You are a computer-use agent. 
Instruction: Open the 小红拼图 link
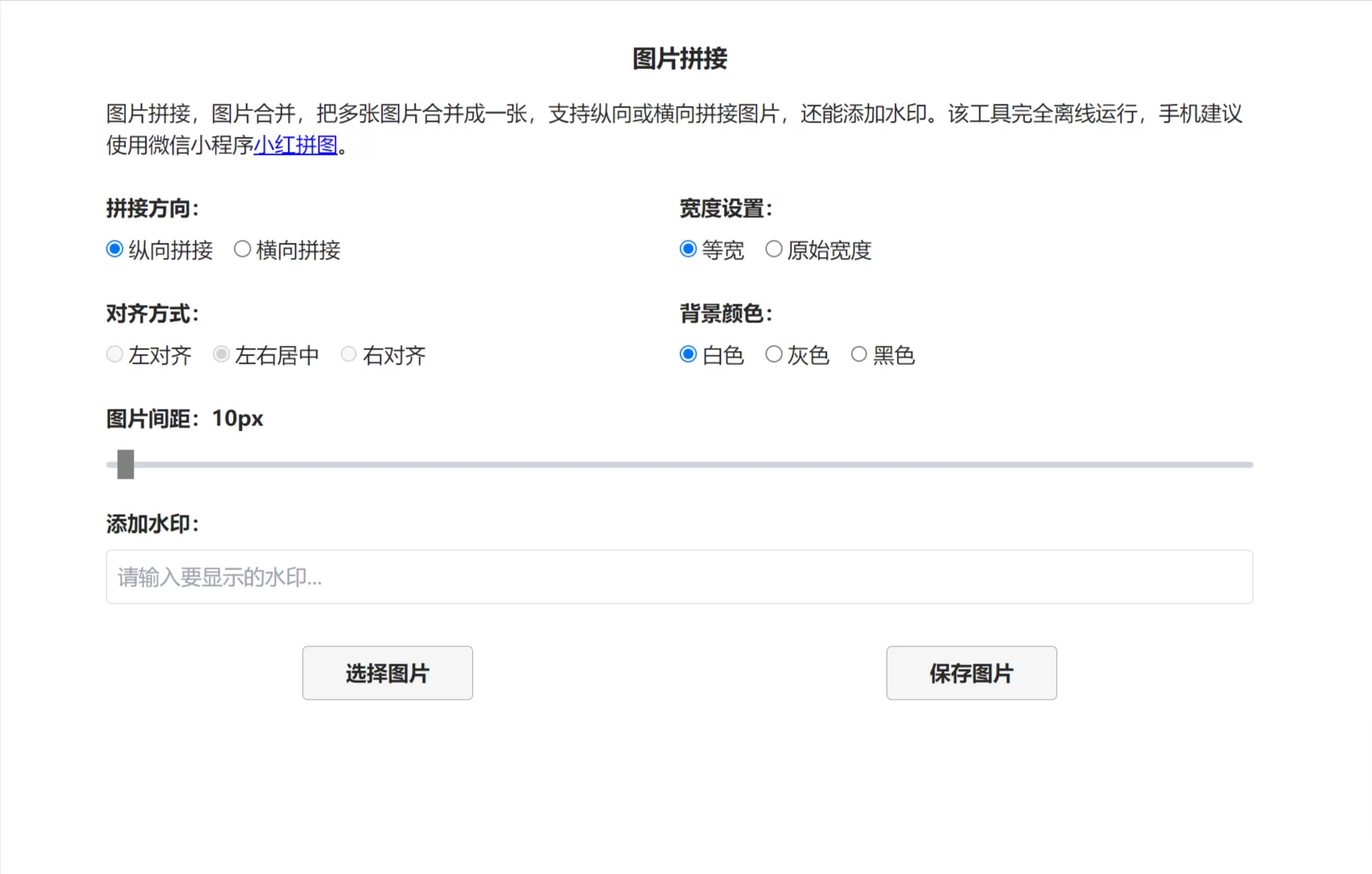click(295, 145)
